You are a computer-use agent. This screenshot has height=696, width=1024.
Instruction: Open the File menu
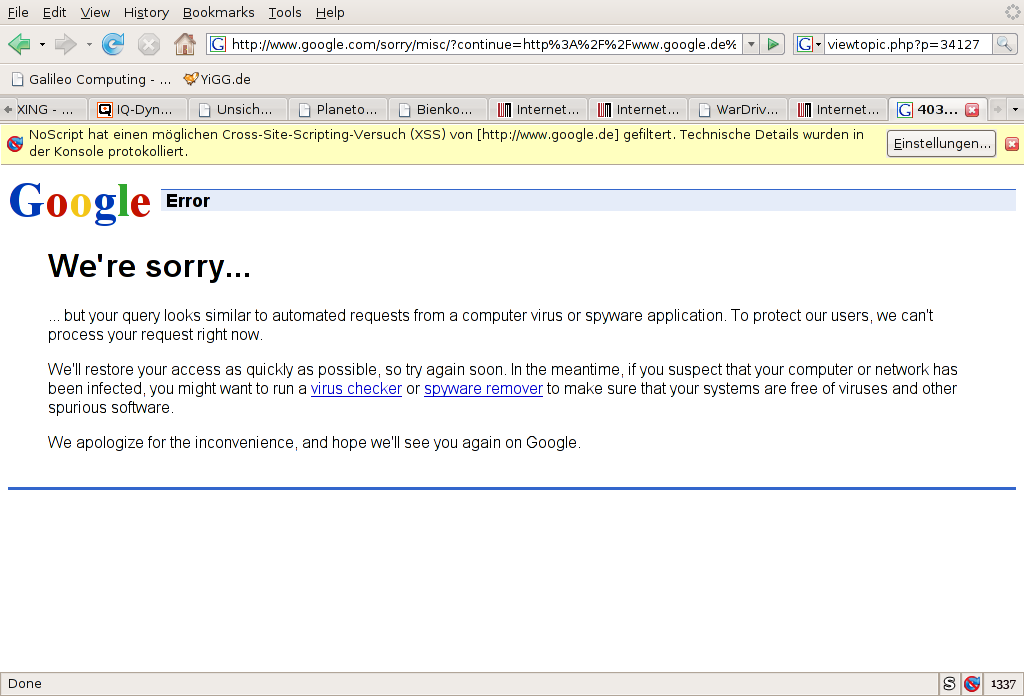(x=18, y=12)
